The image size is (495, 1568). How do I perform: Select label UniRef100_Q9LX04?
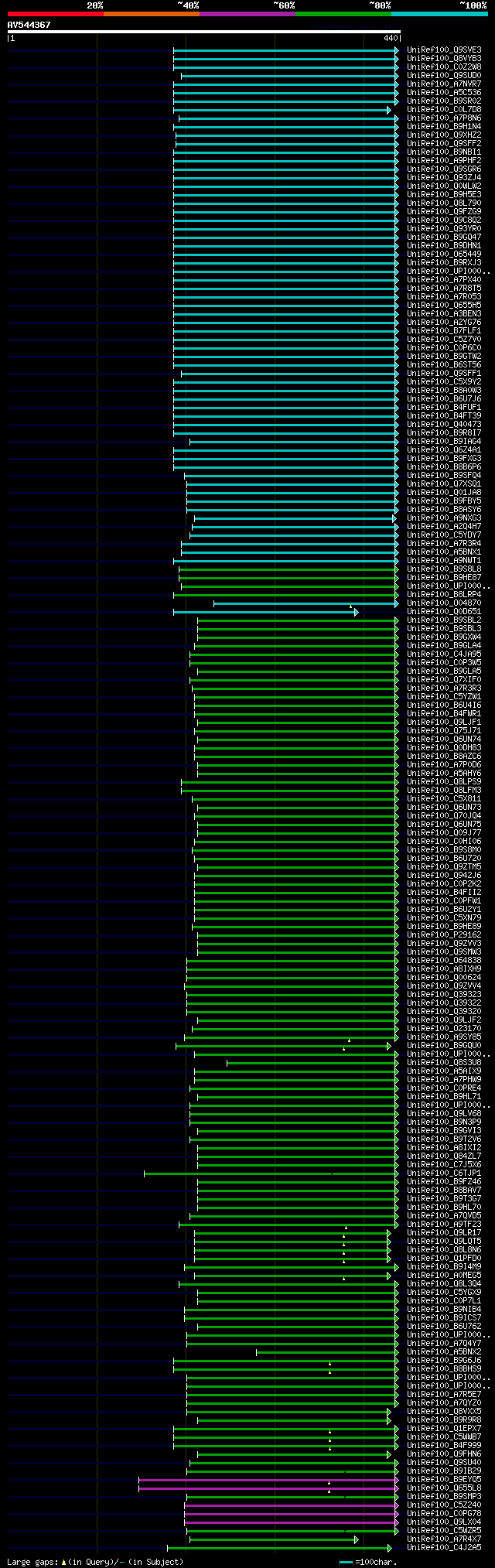pyautogui.click(x=444, y=1522)
